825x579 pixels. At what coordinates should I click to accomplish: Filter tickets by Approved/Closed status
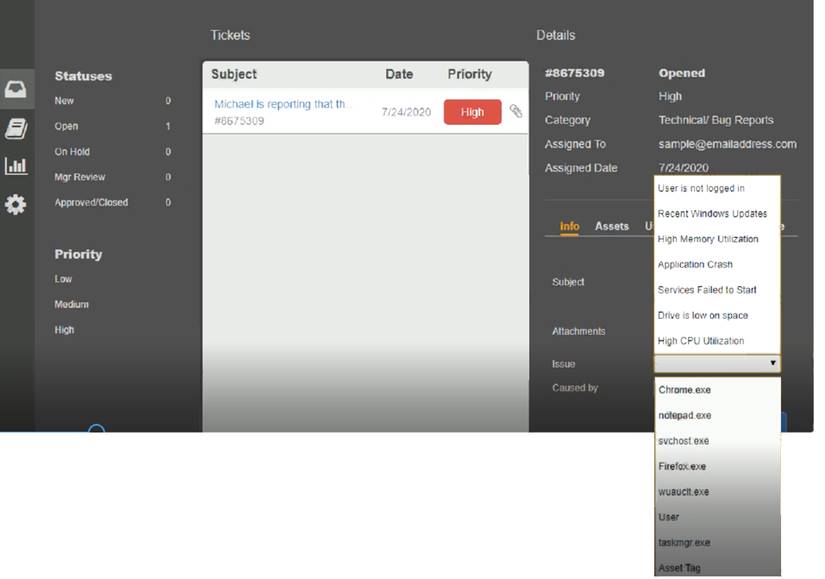tap(91, 202)
